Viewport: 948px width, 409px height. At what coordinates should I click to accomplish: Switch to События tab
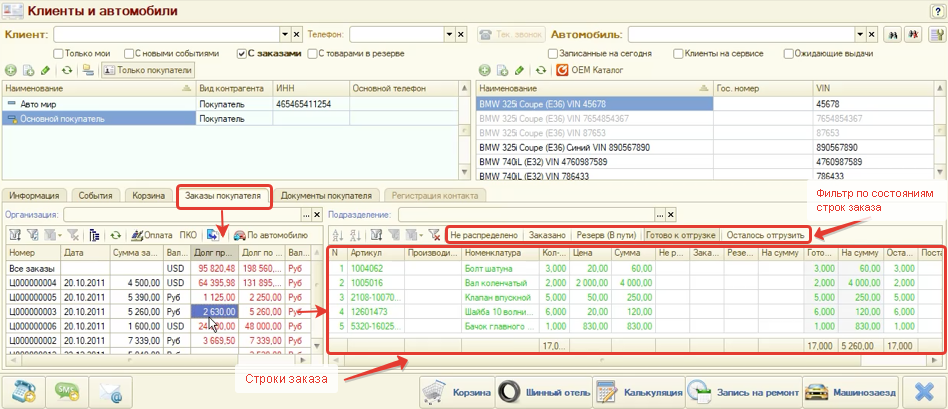[95, 195]
